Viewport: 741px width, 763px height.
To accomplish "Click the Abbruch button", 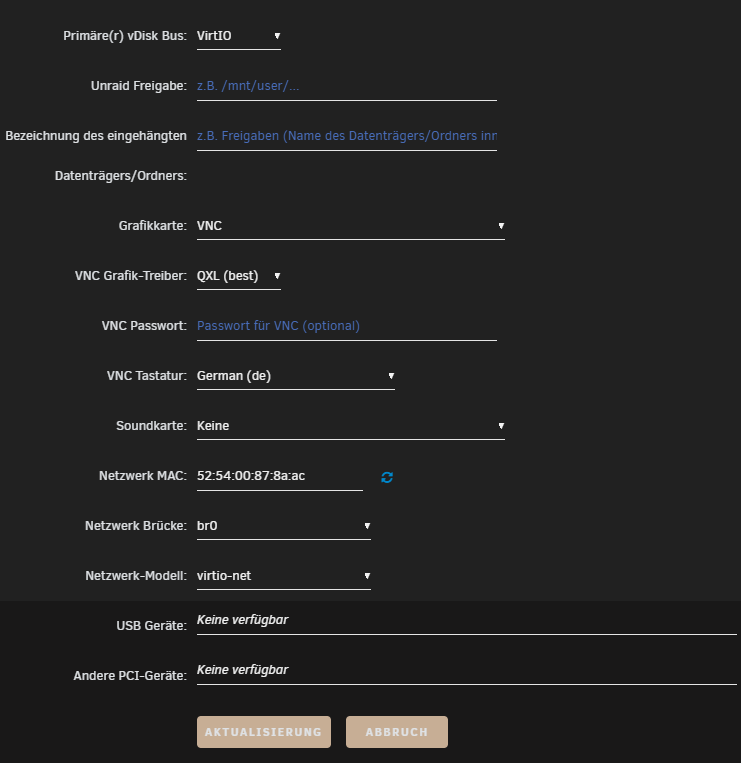I will 397,732.
